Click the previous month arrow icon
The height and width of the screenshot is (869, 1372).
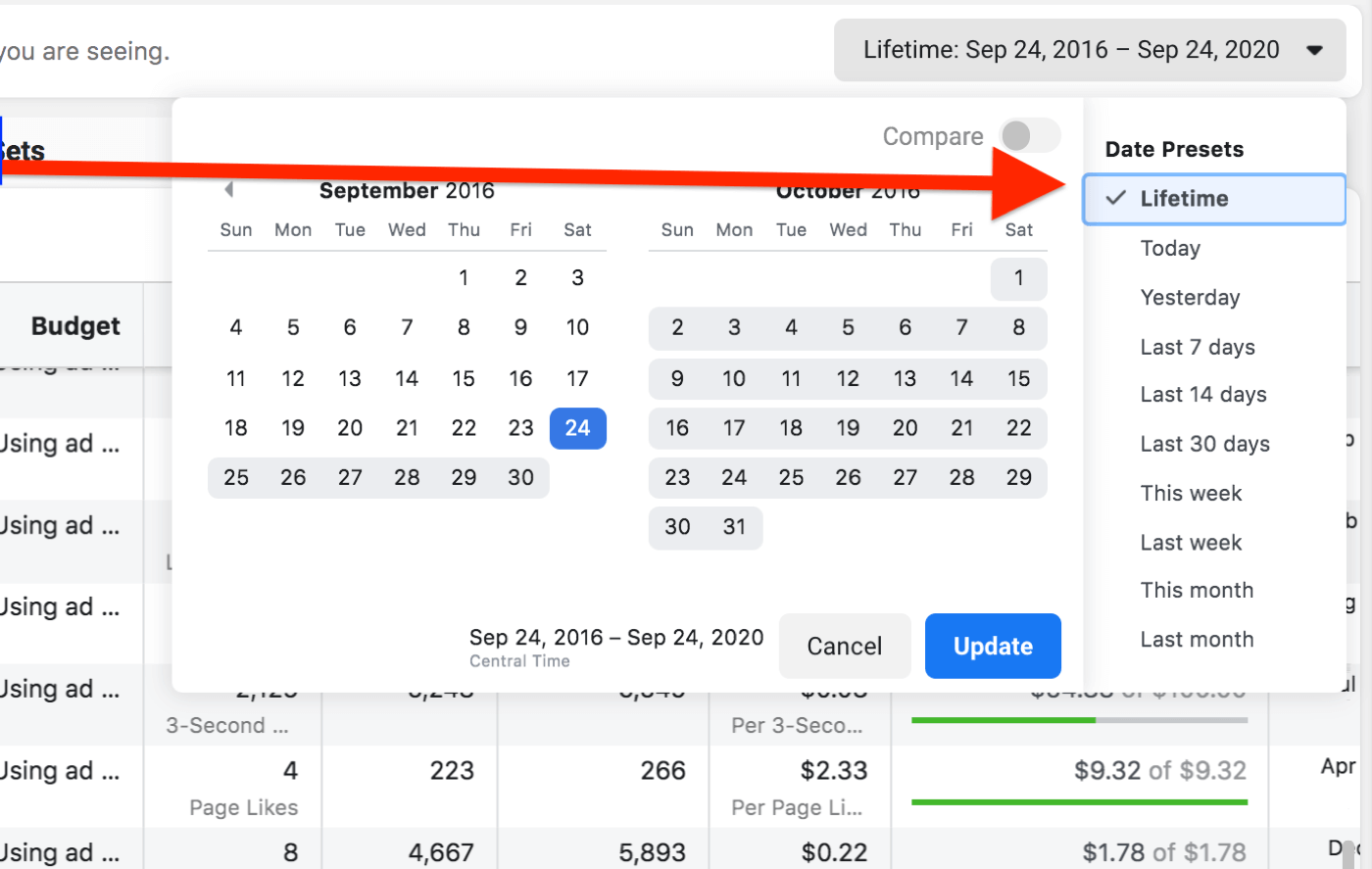(228, 189)
